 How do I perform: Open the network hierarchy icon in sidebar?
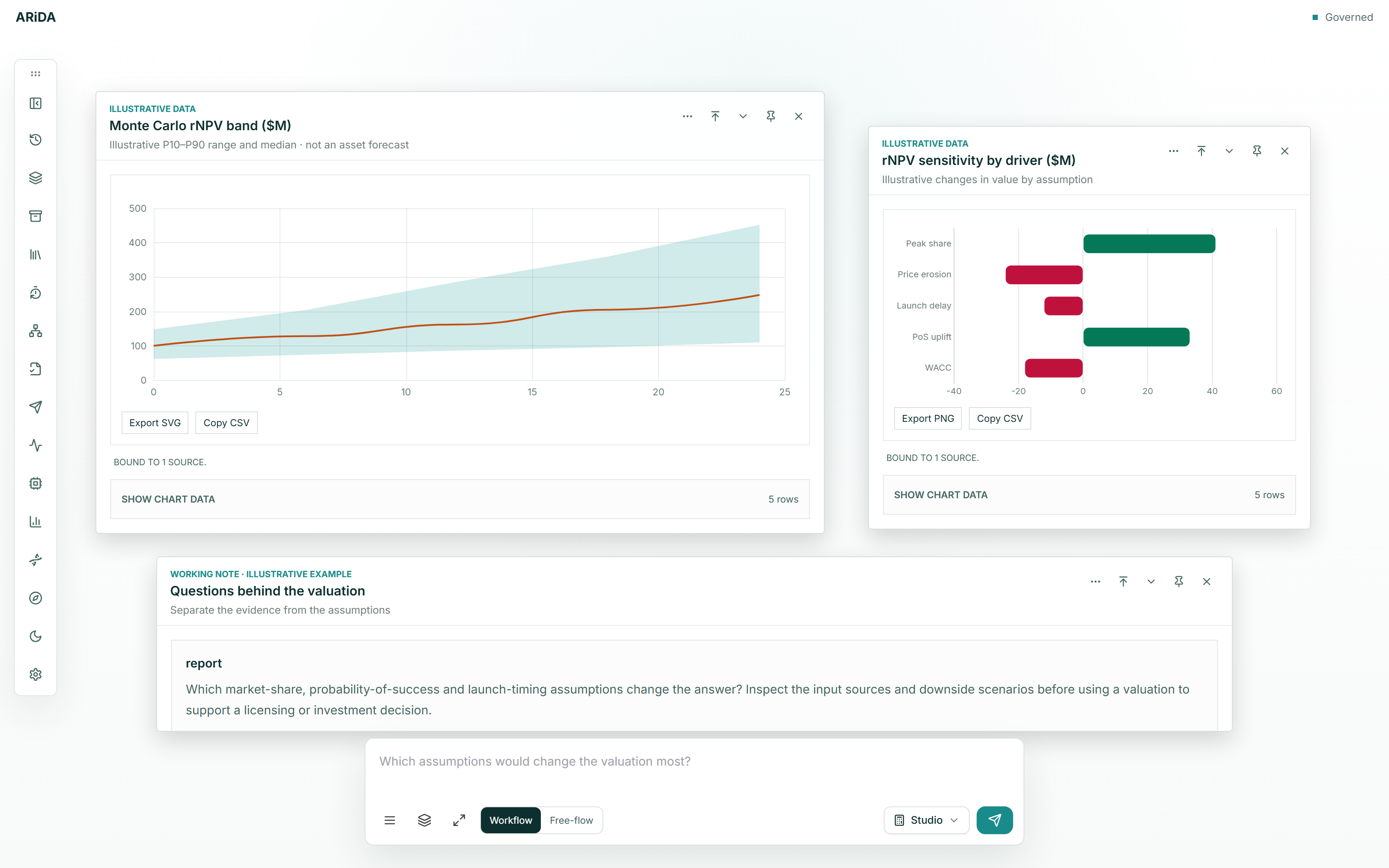click(x=36, y=331)
